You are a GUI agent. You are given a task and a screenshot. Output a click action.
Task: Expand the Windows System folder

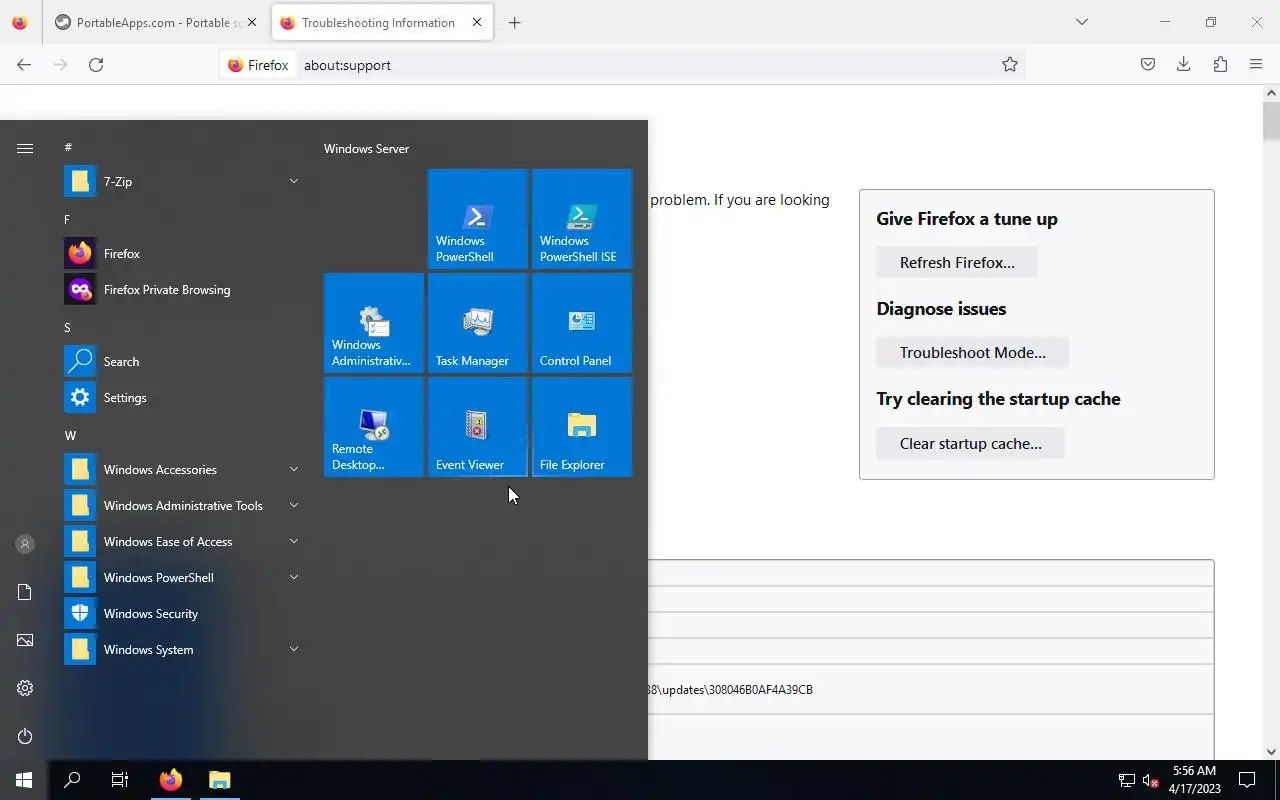185,650
